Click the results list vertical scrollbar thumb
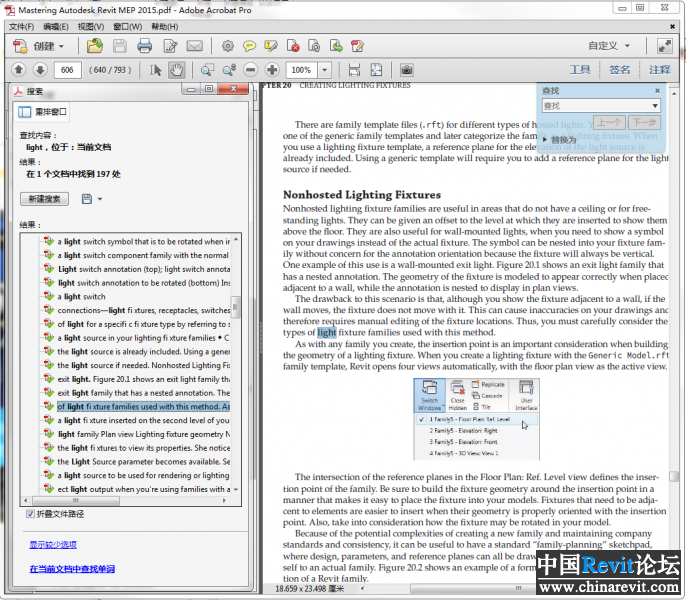The height and width of the screenshot is (600, 686). pyautogui.click(x=235, y=306)
